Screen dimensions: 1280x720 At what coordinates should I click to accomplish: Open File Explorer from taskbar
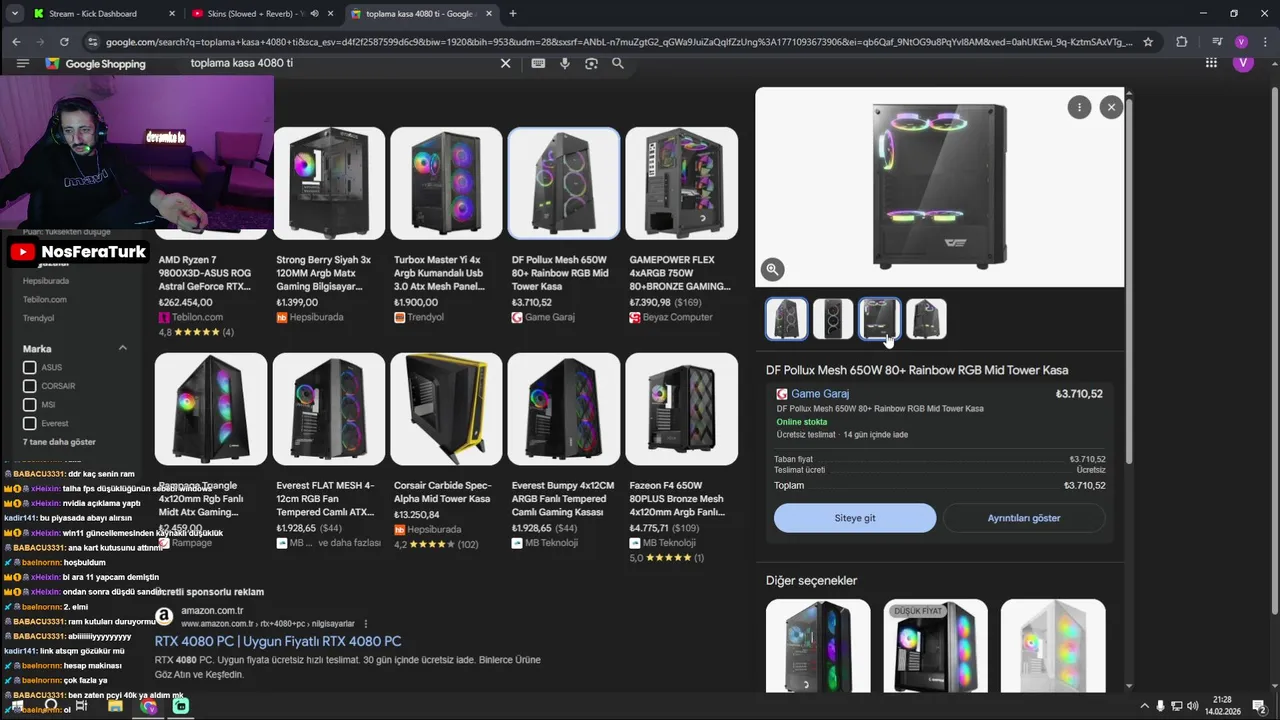click(x=115, y=706)
